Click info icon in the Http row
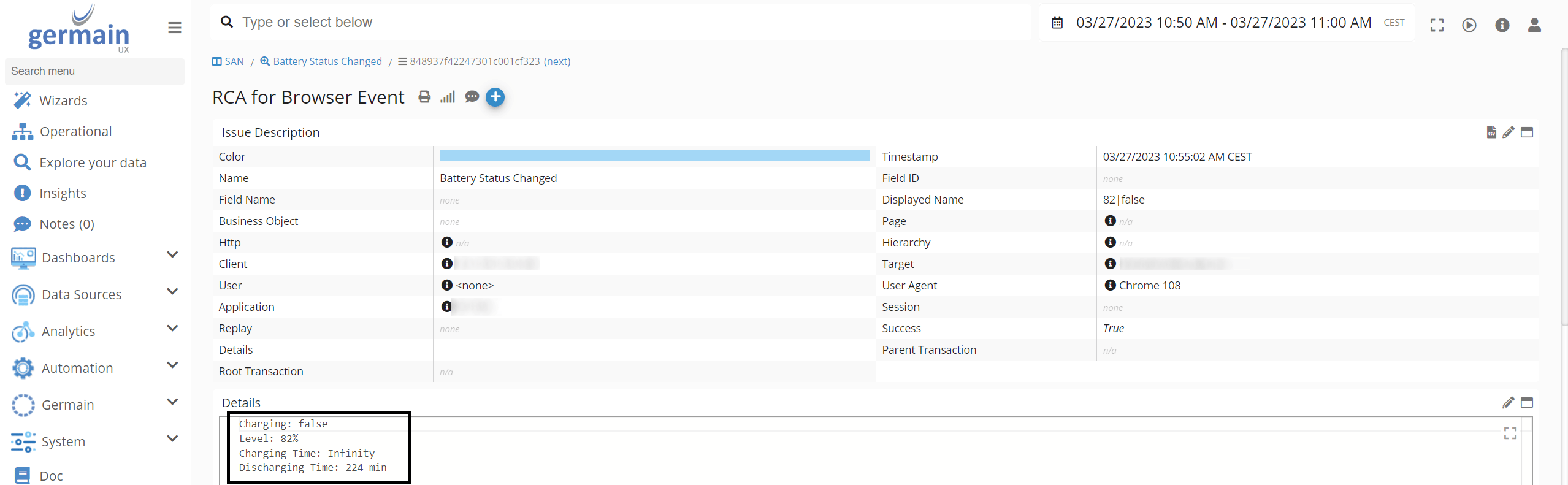Image resolution: width=1568 pixels, height=485 pixels. (x=447, y=242)
